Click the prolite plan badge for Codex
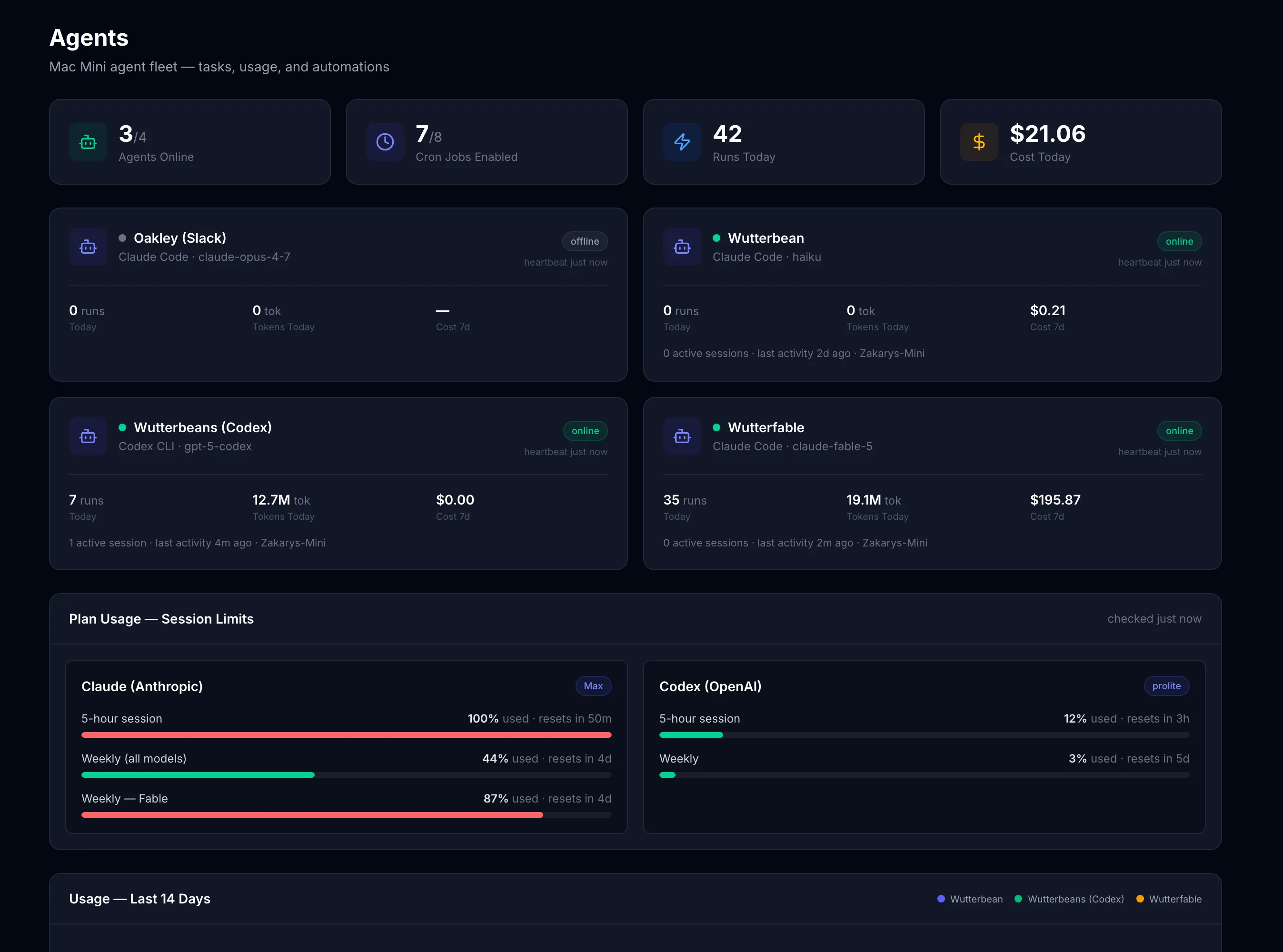Image resolution: width=1283 pixels, height=952 pixels. tap(1166, 686)
